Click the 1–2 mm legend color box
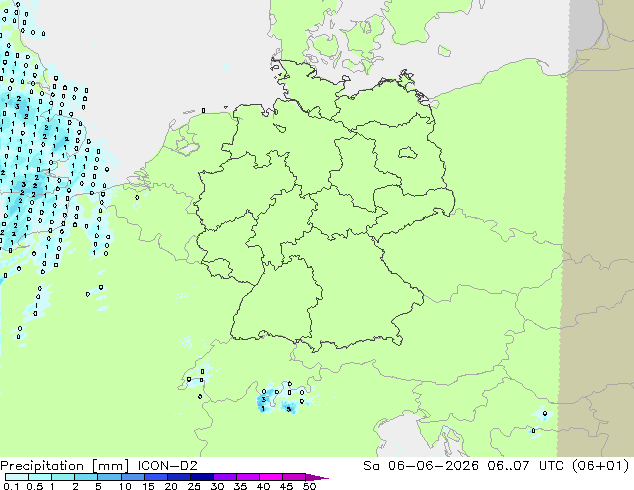The height and width of the screenshot is (490, 634). pyautogui.click(x=63, y=477)
